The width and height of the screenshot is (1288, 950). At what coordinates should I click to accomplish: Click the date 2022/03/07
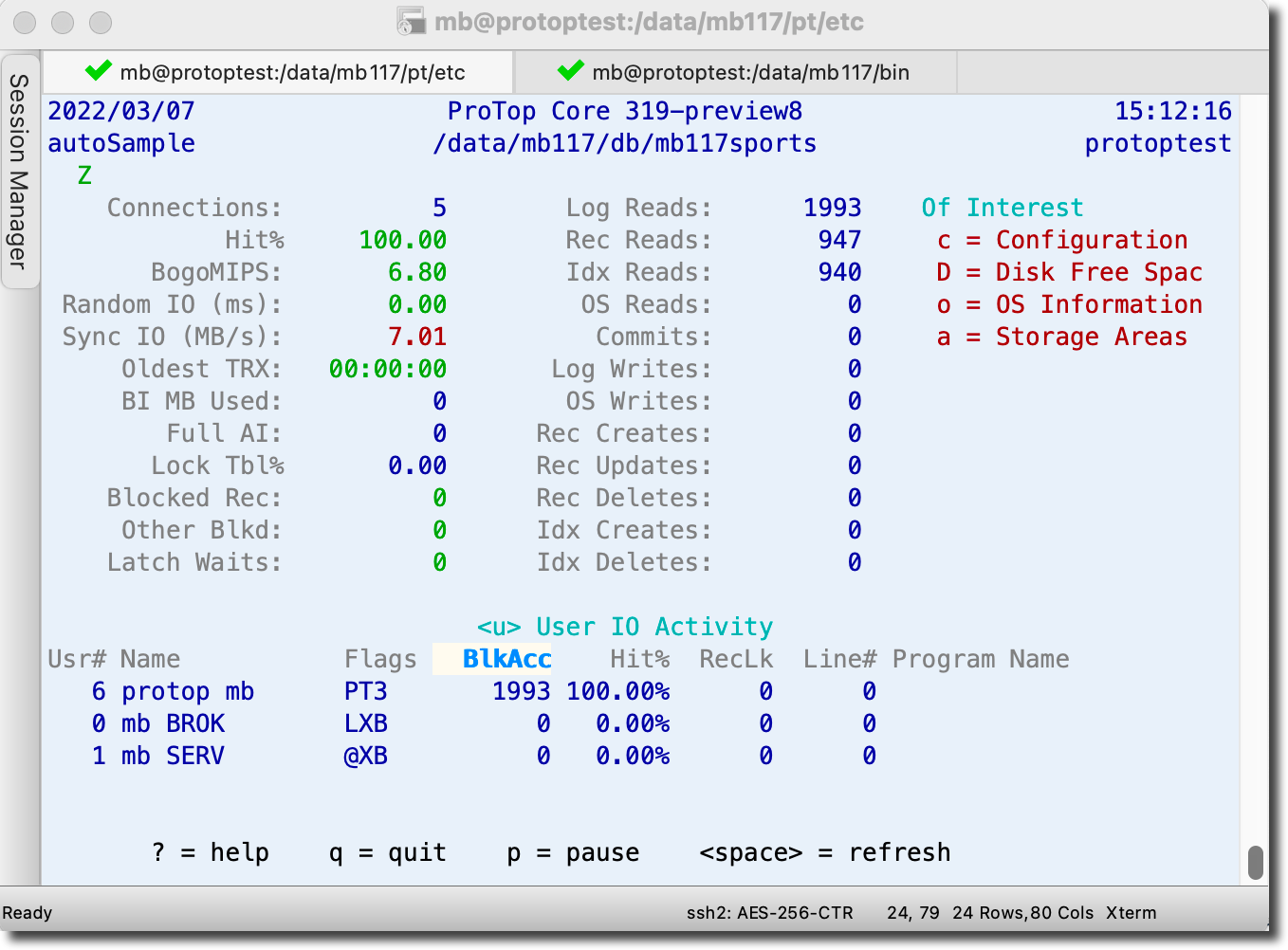(121, 112)
